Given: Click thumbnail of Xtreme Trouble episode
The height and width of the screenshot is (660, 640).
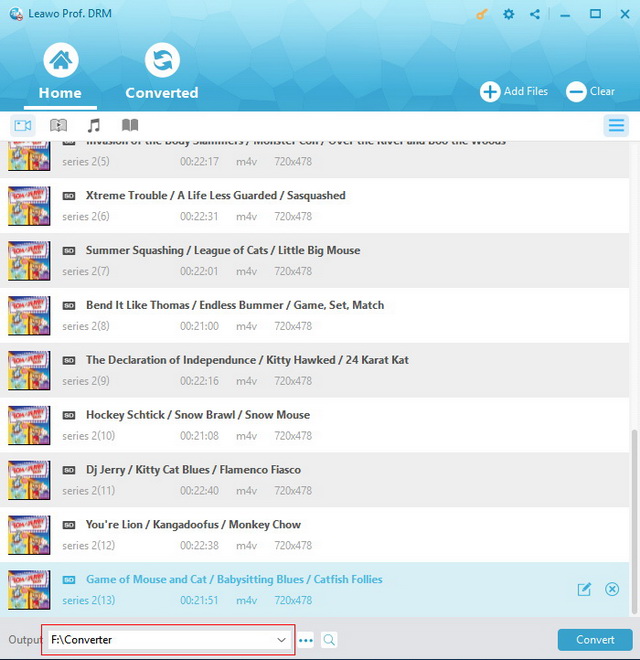Looking at the screenshot, I should (x=29, y=206).
